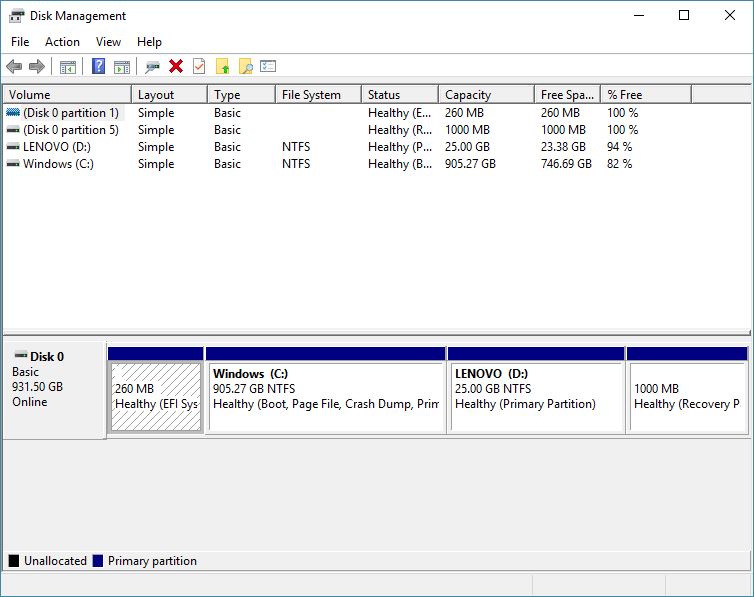Toggle the Show/Hide Action Pane icon
Screen dimensions: 754x597
[x=122, y=66]
